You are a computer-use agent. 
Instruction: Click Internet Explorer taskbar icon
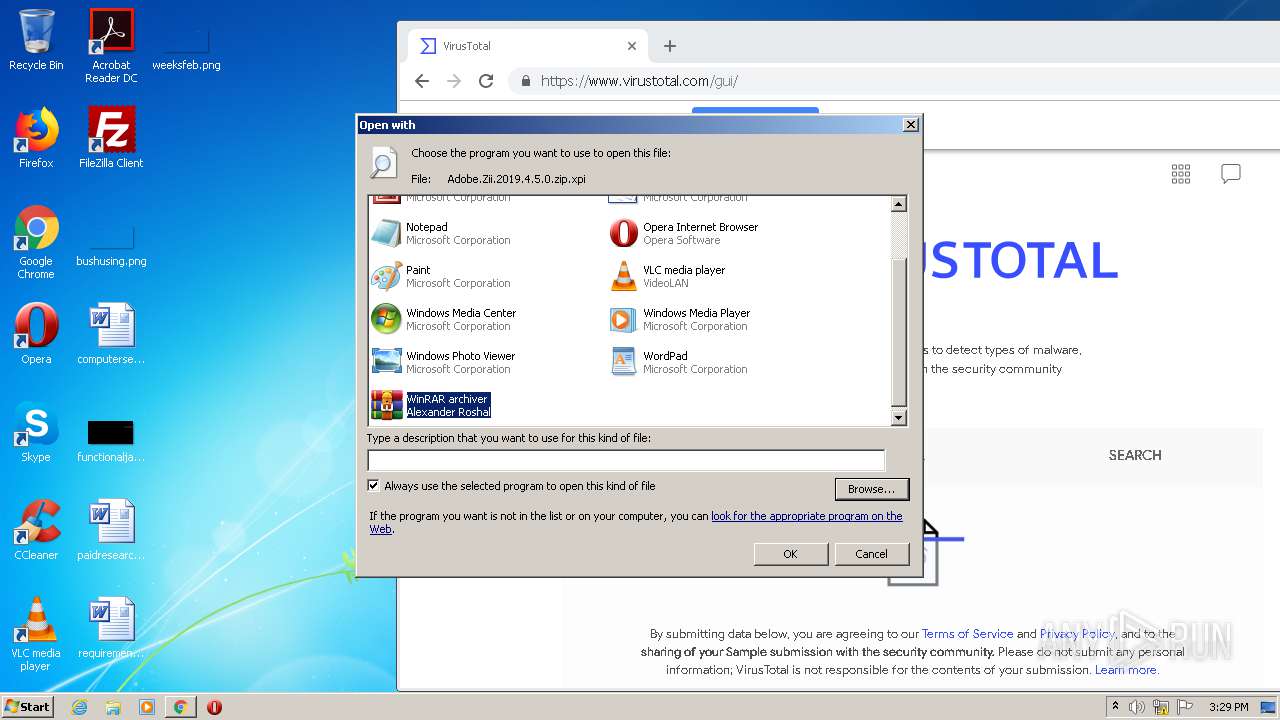pyautogui.click(x=79, y=707)
